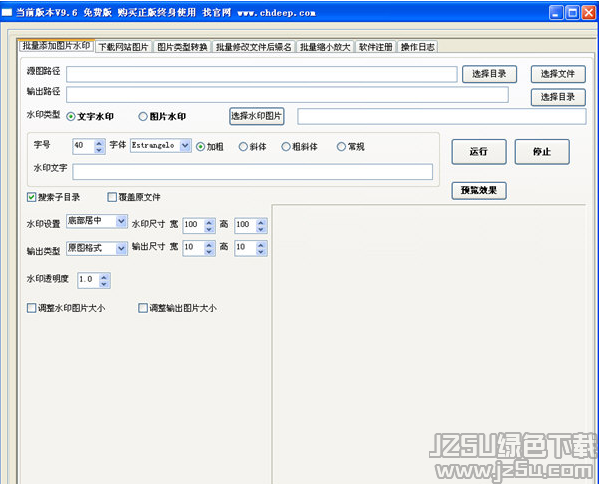This screenshot has height=484, width=599.
Task: Minimize the application window
Action: click(x=556, y=13)
